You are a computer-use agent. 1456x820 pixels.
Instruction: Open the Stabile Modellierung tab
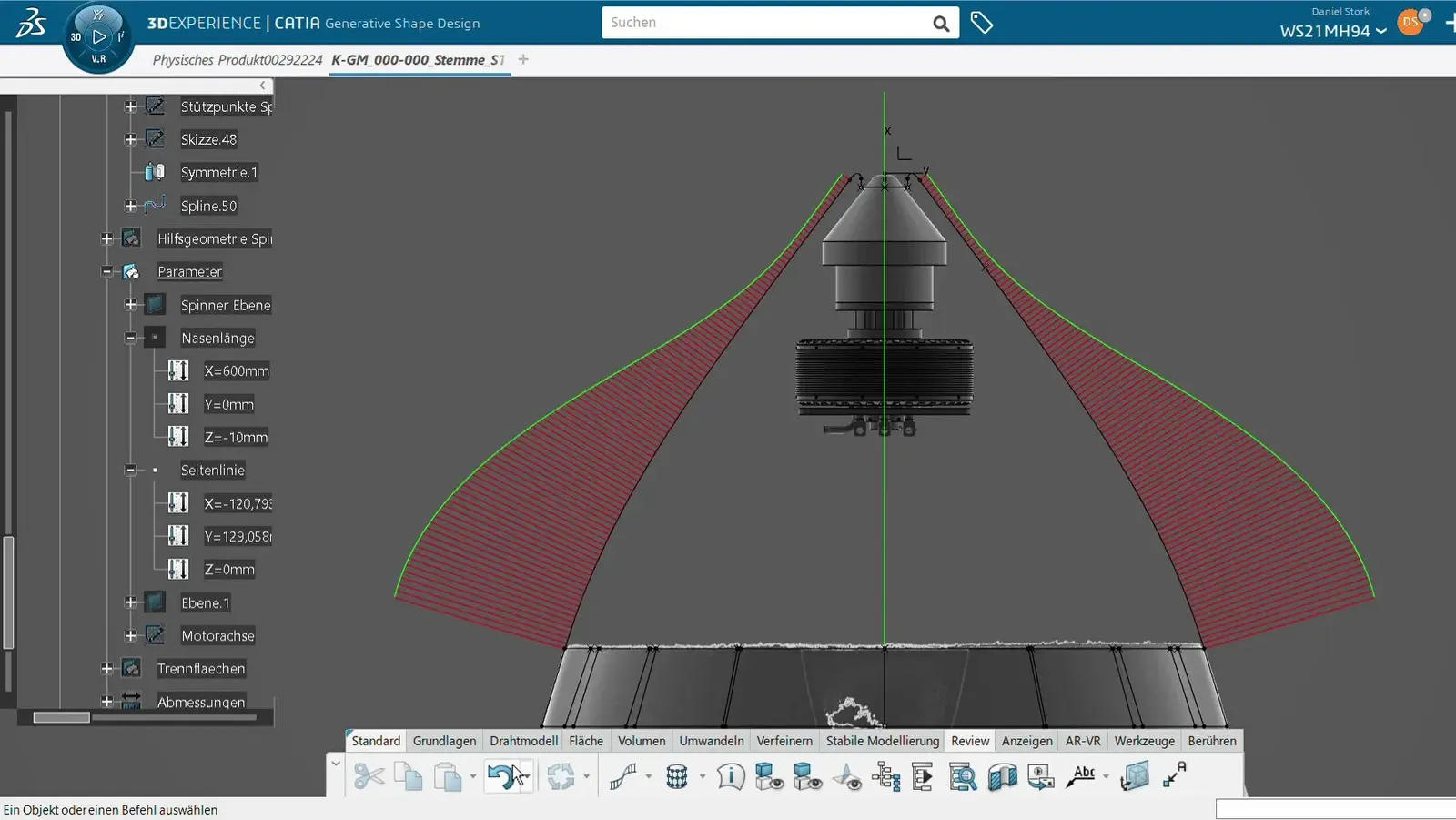[x=882, y=741]
